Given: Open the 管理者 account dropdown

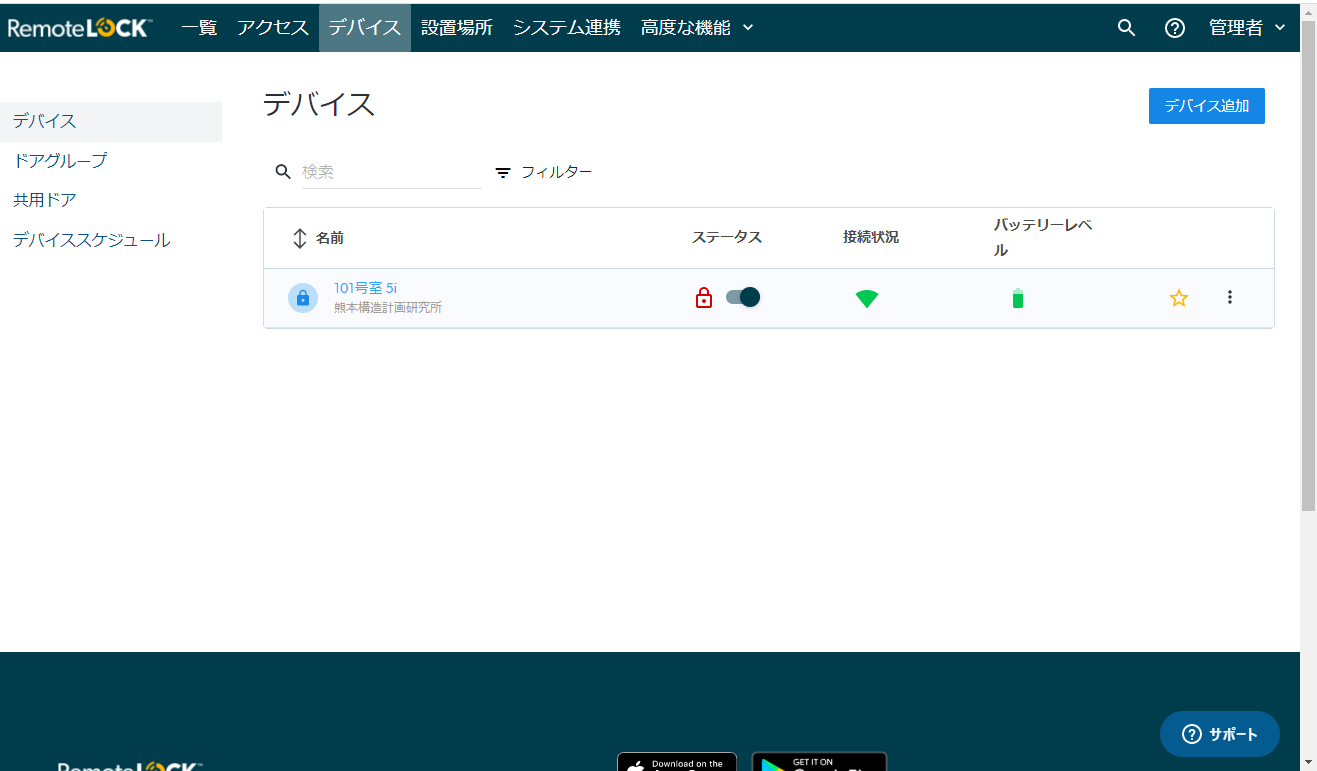Looking at the screenshot, I should tap(1247, 28).
